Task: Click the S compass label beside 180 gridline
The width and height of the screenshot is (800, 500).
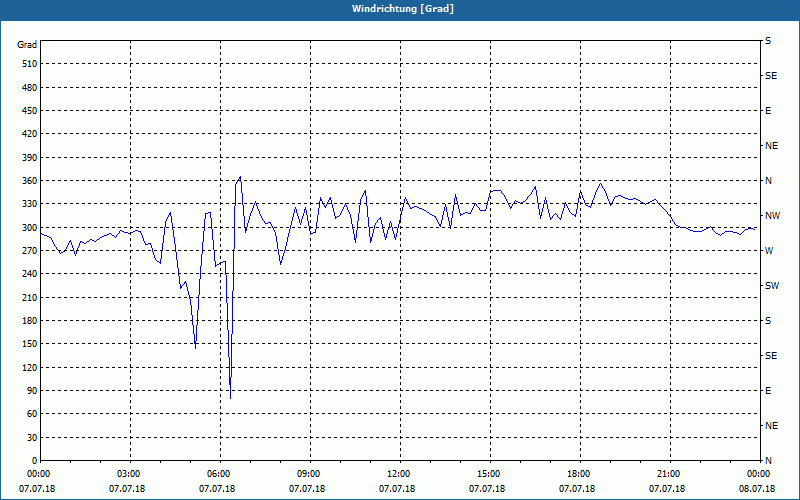Action: (768, 321)
